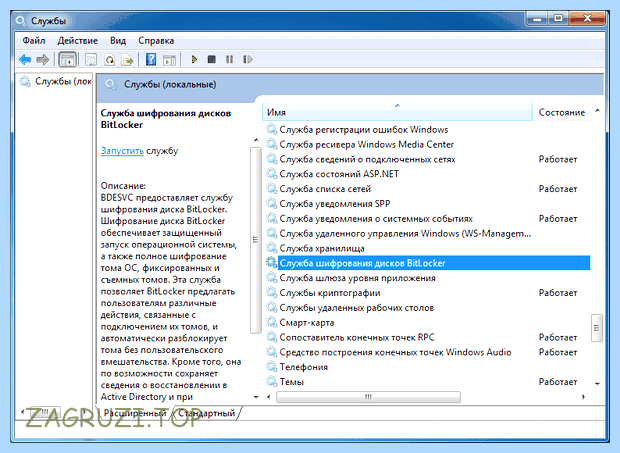Switch to the Расширенный tab
The height and width of the screenshot is (453, 620).
click(x=134, y=413)
